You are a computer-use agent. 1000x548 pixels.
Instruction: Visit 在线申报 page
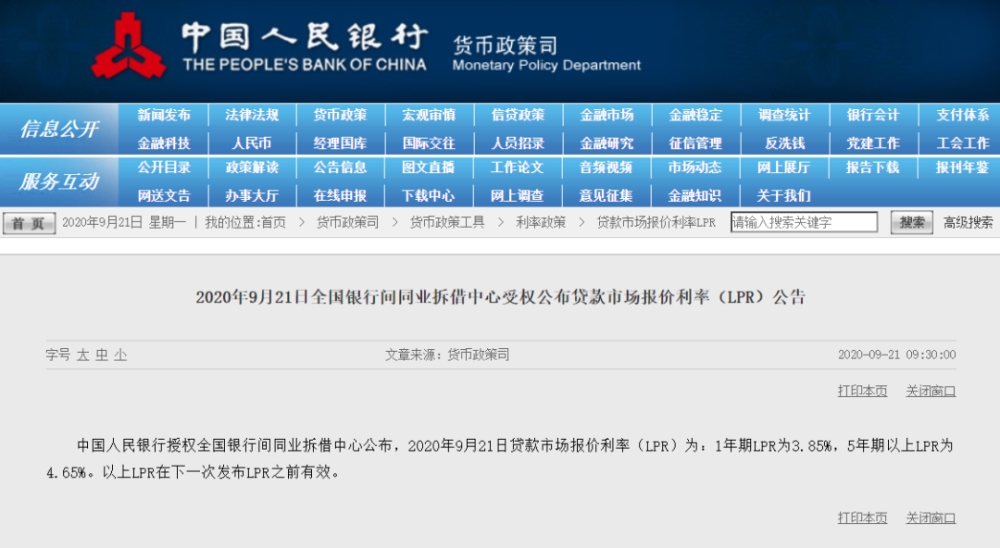(x=340, y=195)
